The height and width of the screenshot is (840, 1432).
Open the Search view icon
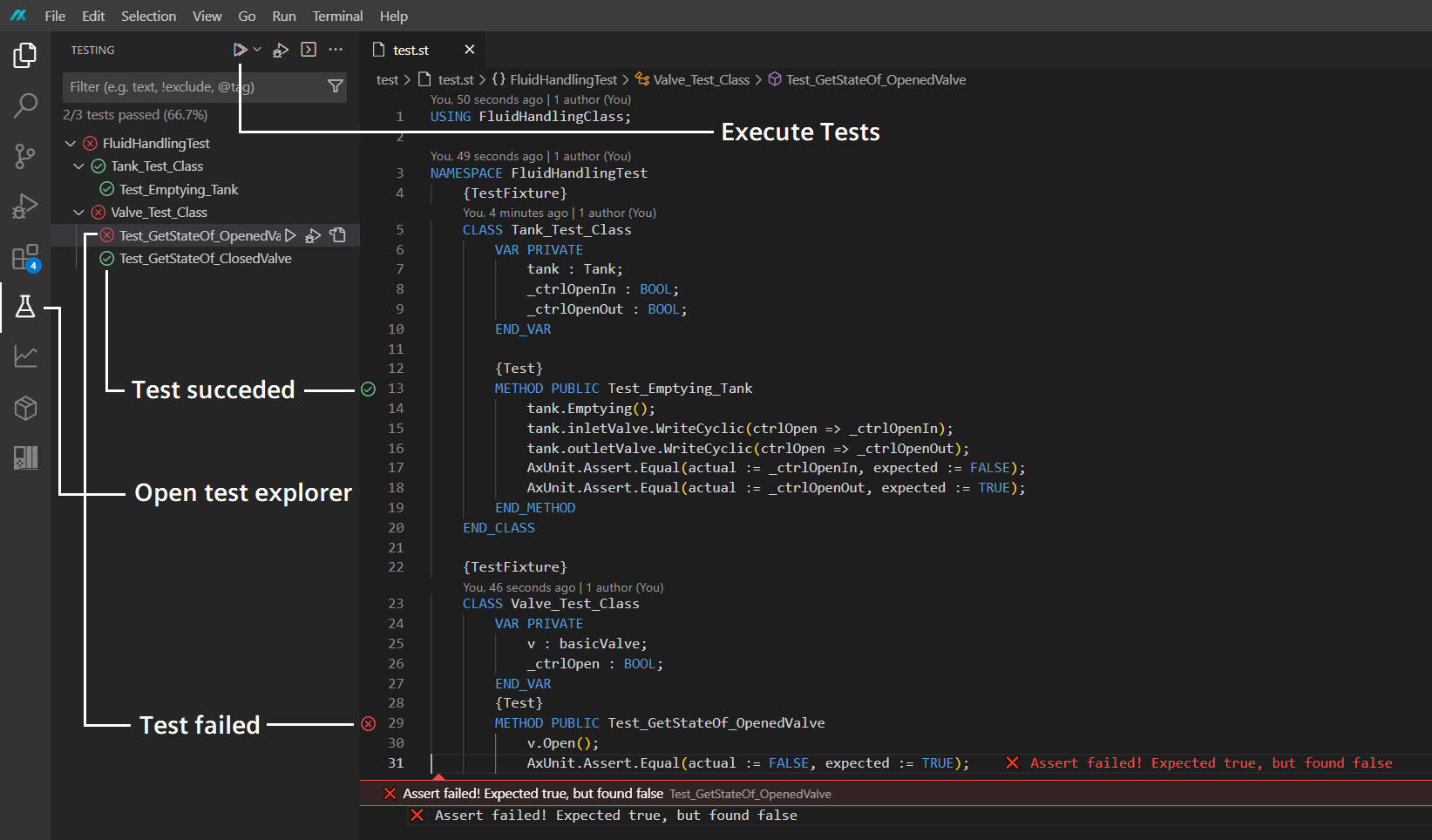click(25, 105)
